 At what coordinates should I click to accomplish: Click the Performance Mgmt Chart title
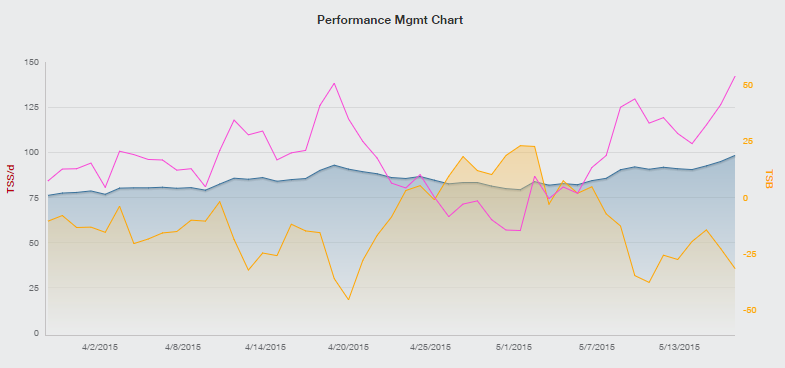[x=390, y=20]
